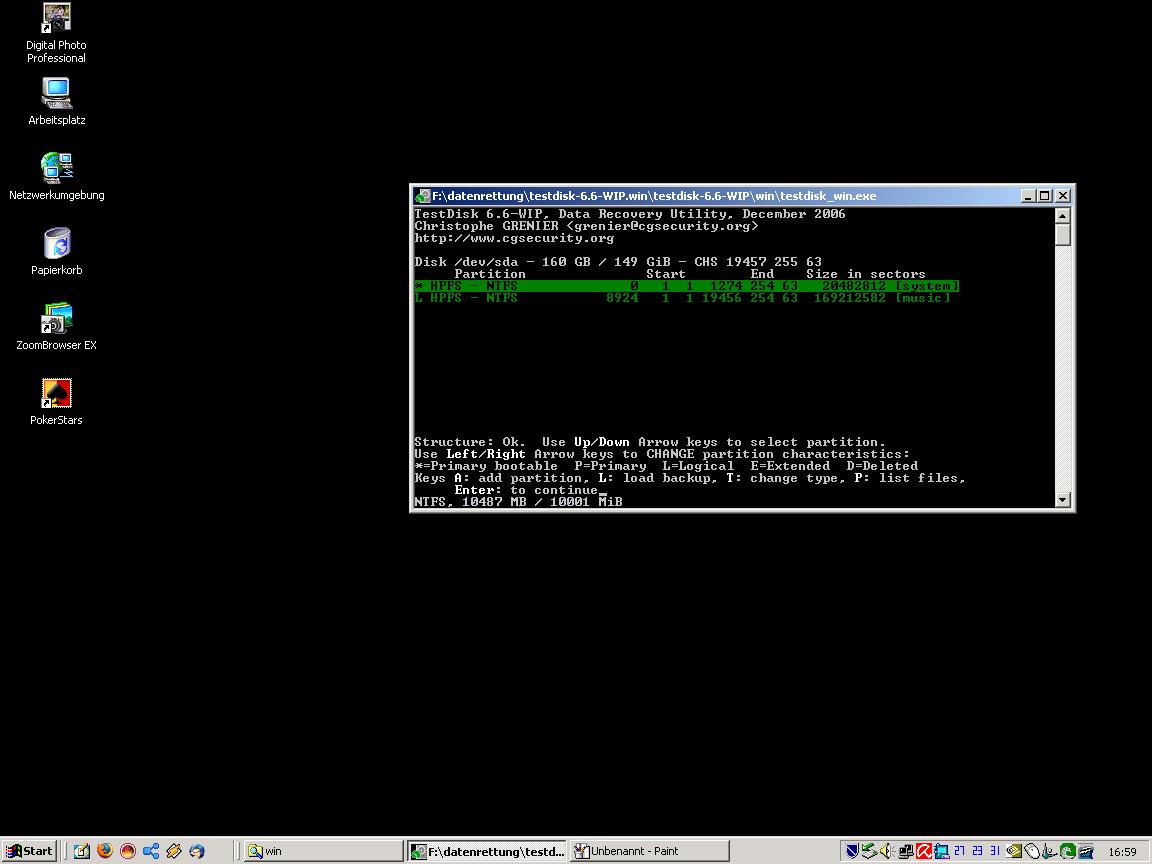Click the show desktop quick launch icon
Viewport: 1152px width, 864px height.
pos(82,851)
